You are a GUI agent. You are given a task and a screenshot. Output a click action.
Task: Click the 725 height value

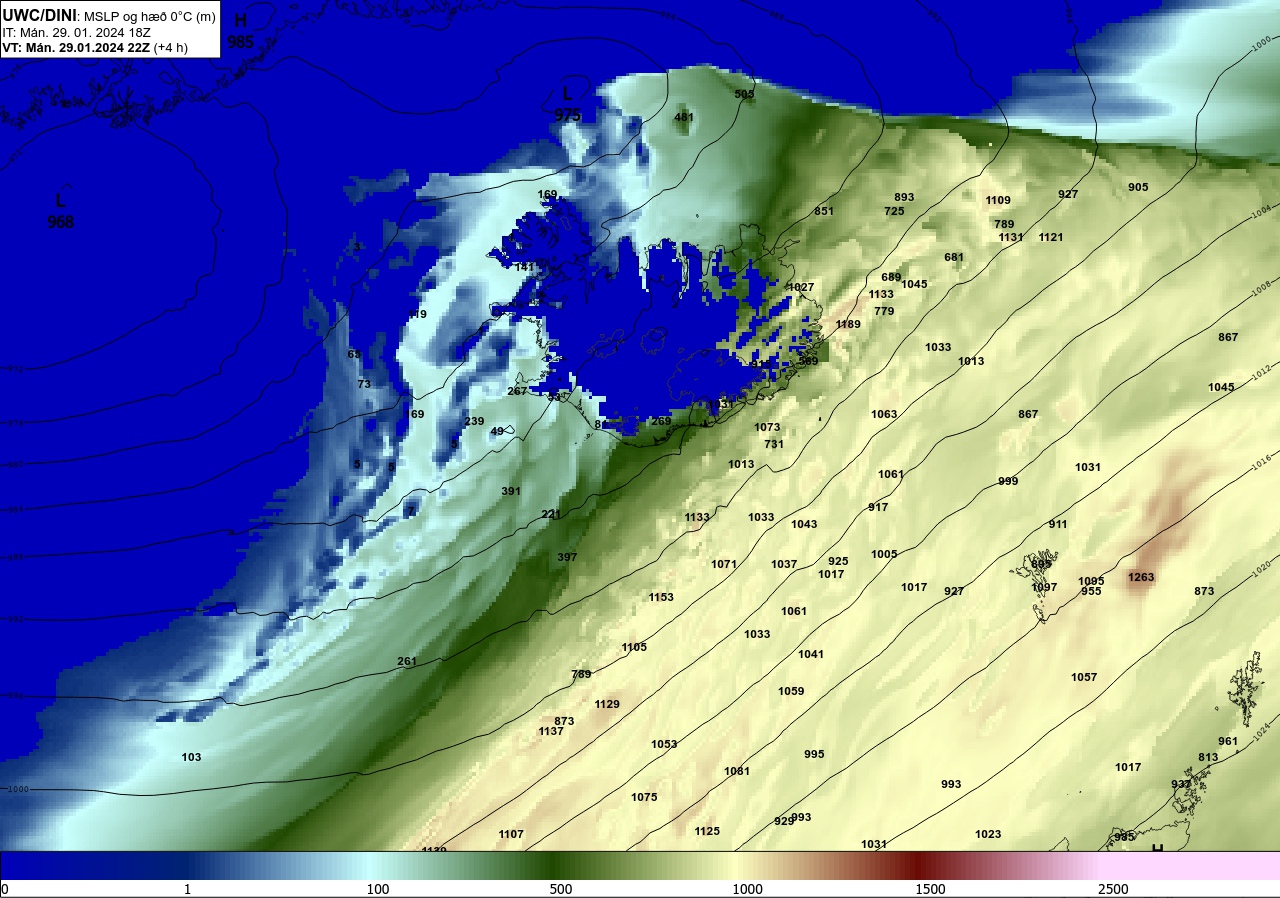[894, 211]
